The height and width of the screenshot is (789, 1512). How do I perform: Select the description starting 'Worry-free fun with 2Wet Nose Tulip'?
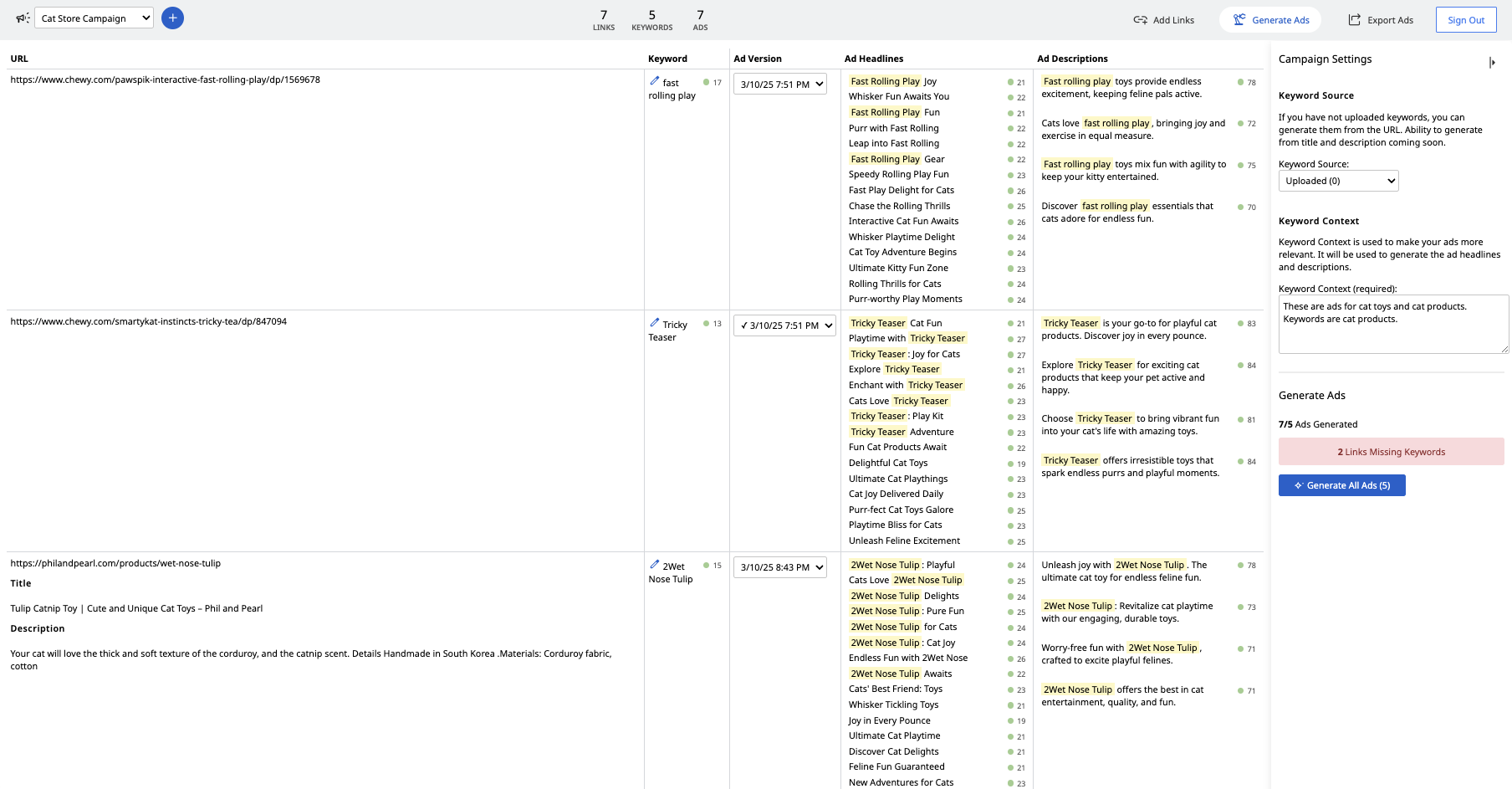(1121, 654)
